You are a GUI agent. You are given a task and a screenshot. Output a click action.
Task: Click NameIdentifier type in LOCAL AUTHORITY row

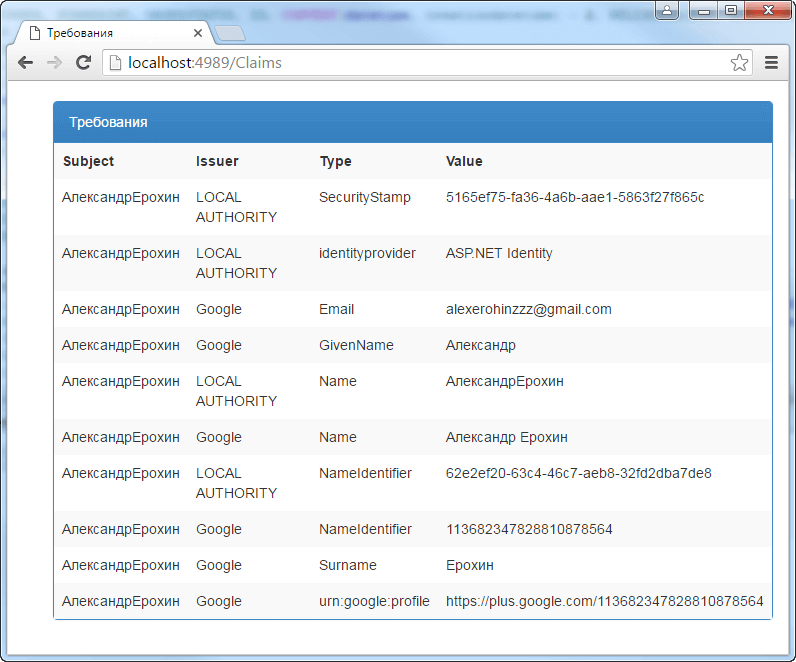tap(365, 473)
